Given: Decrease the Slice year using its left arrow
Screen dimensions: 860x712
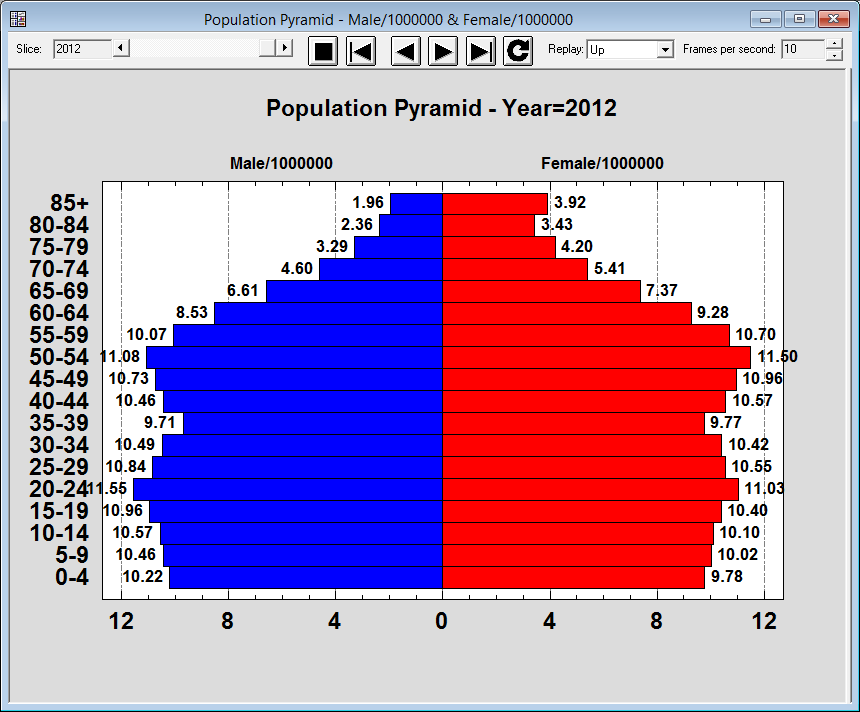Looking at the screenshot, I should point(122,47).
